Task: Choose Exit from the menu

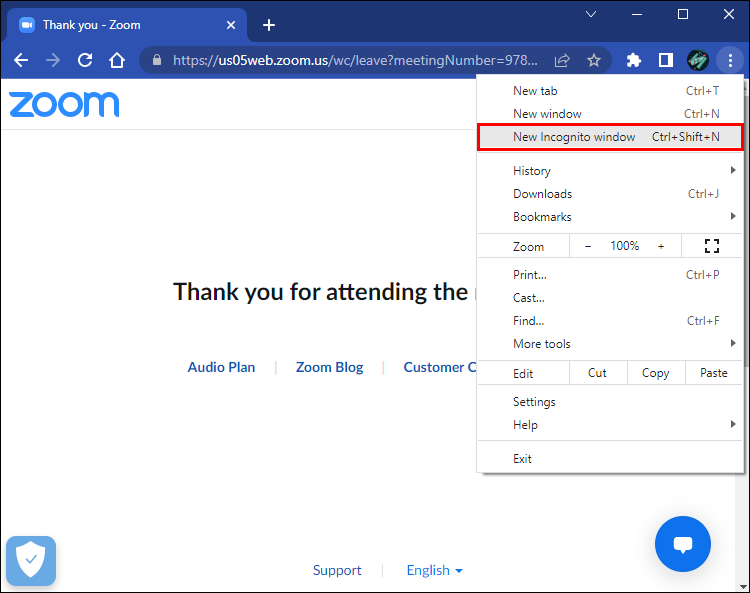Action: click(610, 459)
